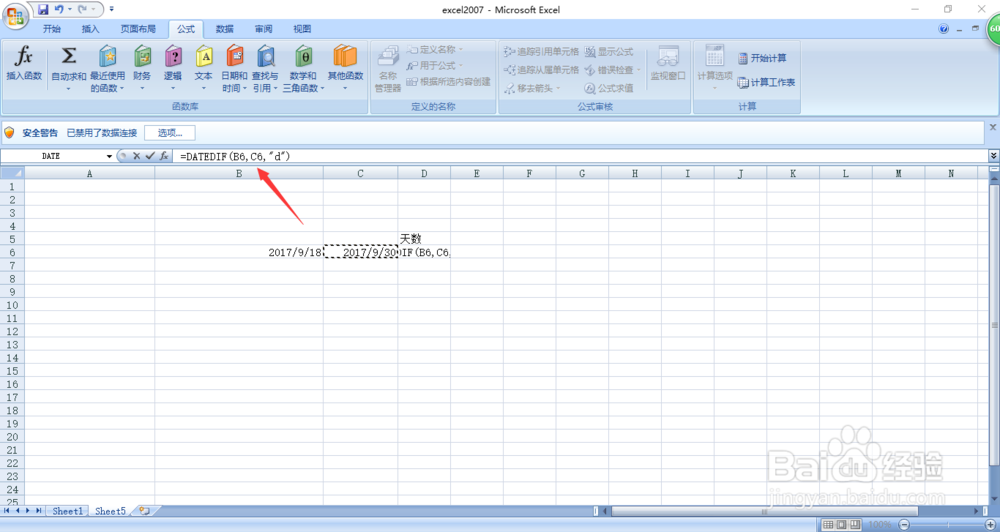This screenshot has height=532, width=1000.
Task: Select cell C6 containing 2017/9/30
Action: (360, 252)
